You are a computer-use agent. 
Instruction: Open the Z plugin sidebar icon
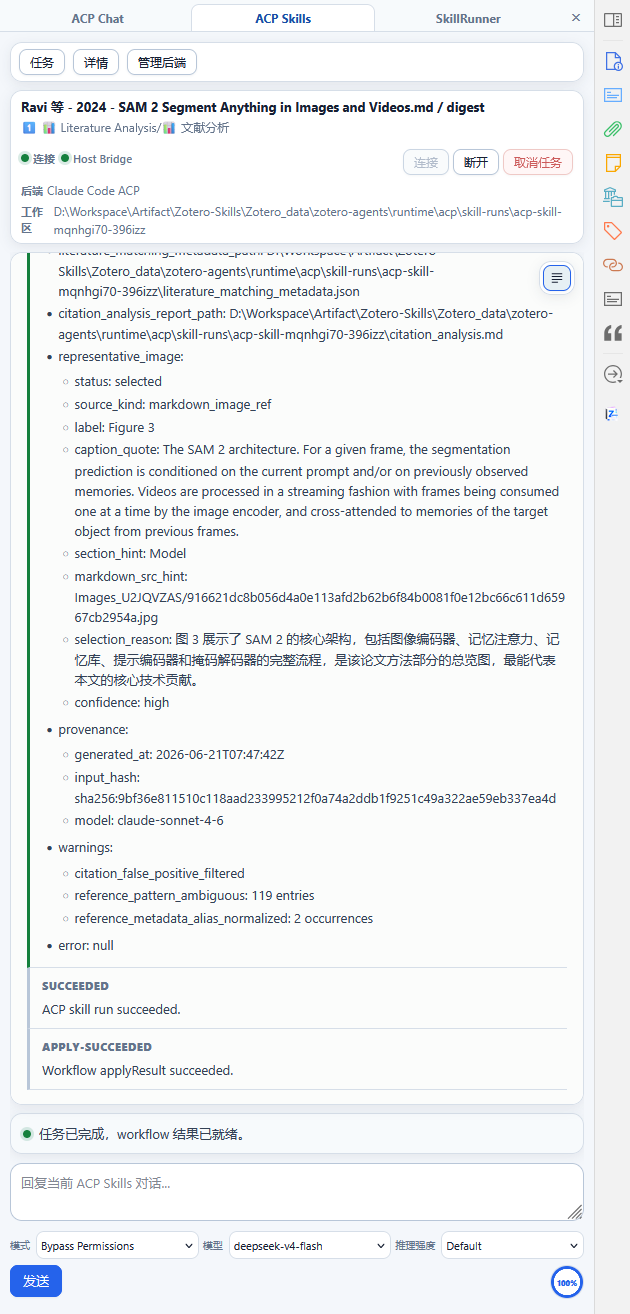point(612,414)
